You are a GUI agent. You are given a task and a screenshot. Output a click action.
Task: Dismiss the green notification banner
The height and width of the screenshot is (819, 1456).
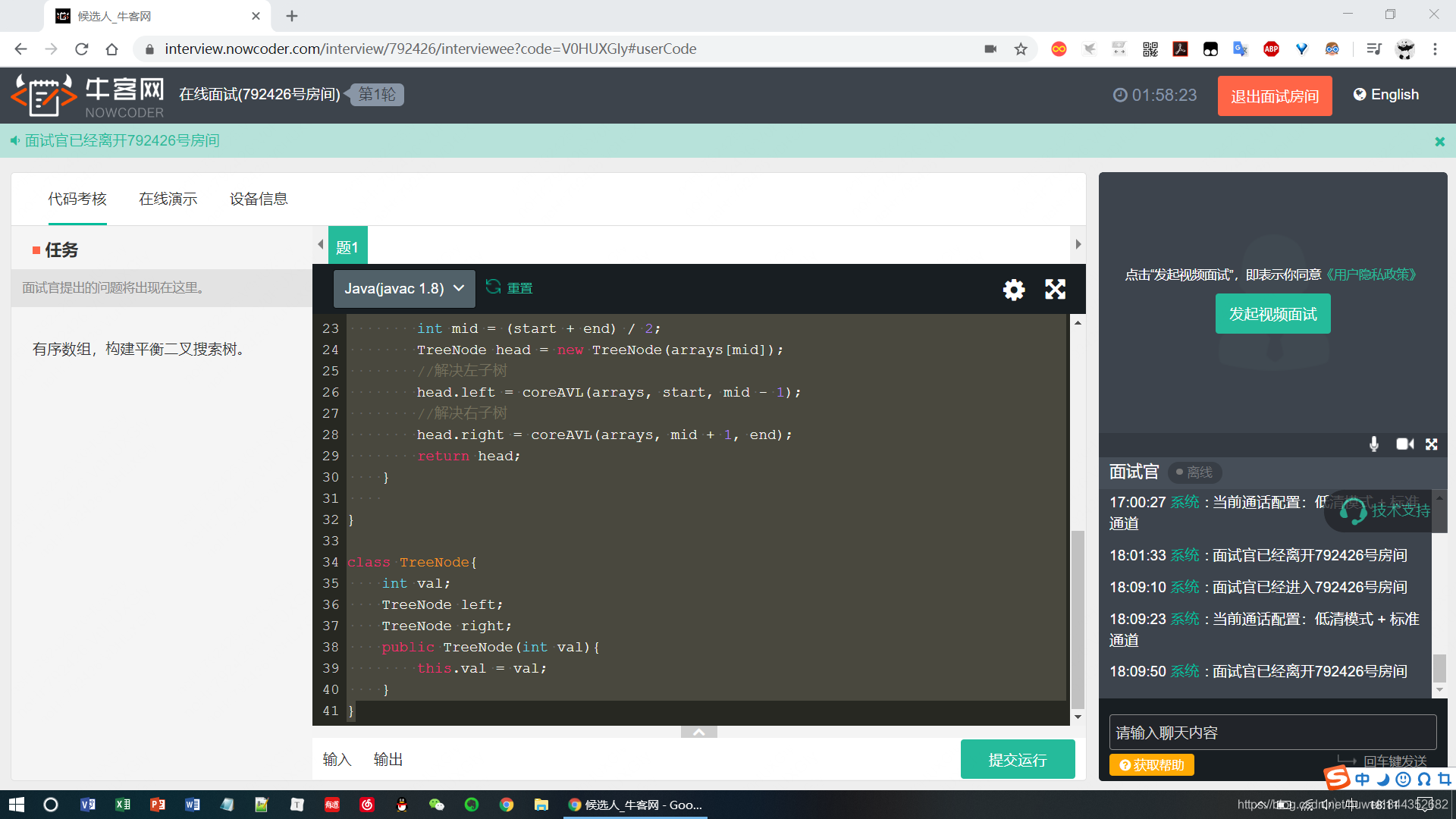[x=1439, y=141]
